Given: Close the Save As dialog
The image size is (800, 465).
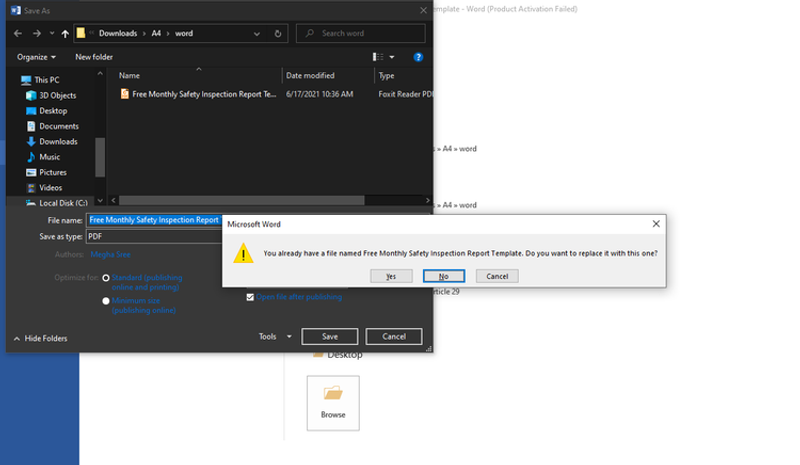Looking at the screenshot, I should click(423, 10).
